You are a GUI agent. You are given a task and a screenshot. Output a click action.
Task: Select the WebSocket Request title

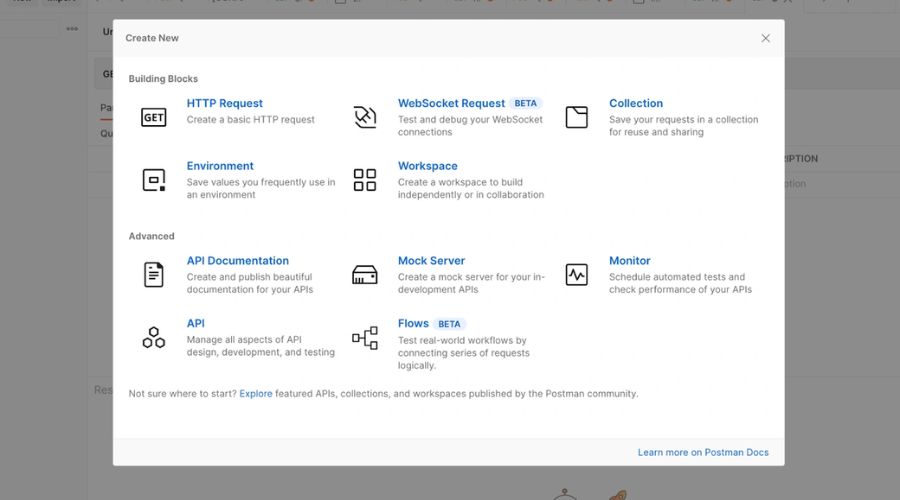pos(451,103)
